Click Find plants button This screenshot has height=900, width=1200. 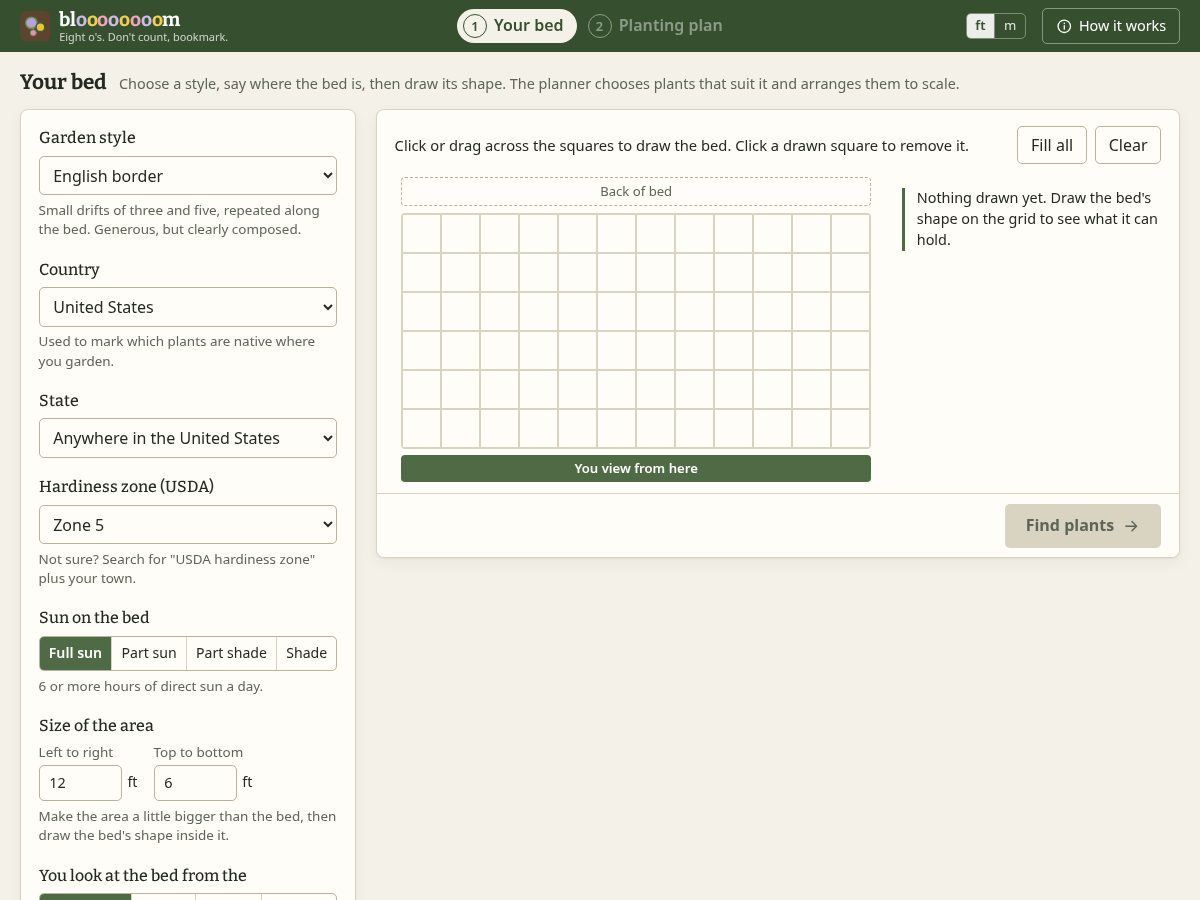click(x=1083, y=526)
